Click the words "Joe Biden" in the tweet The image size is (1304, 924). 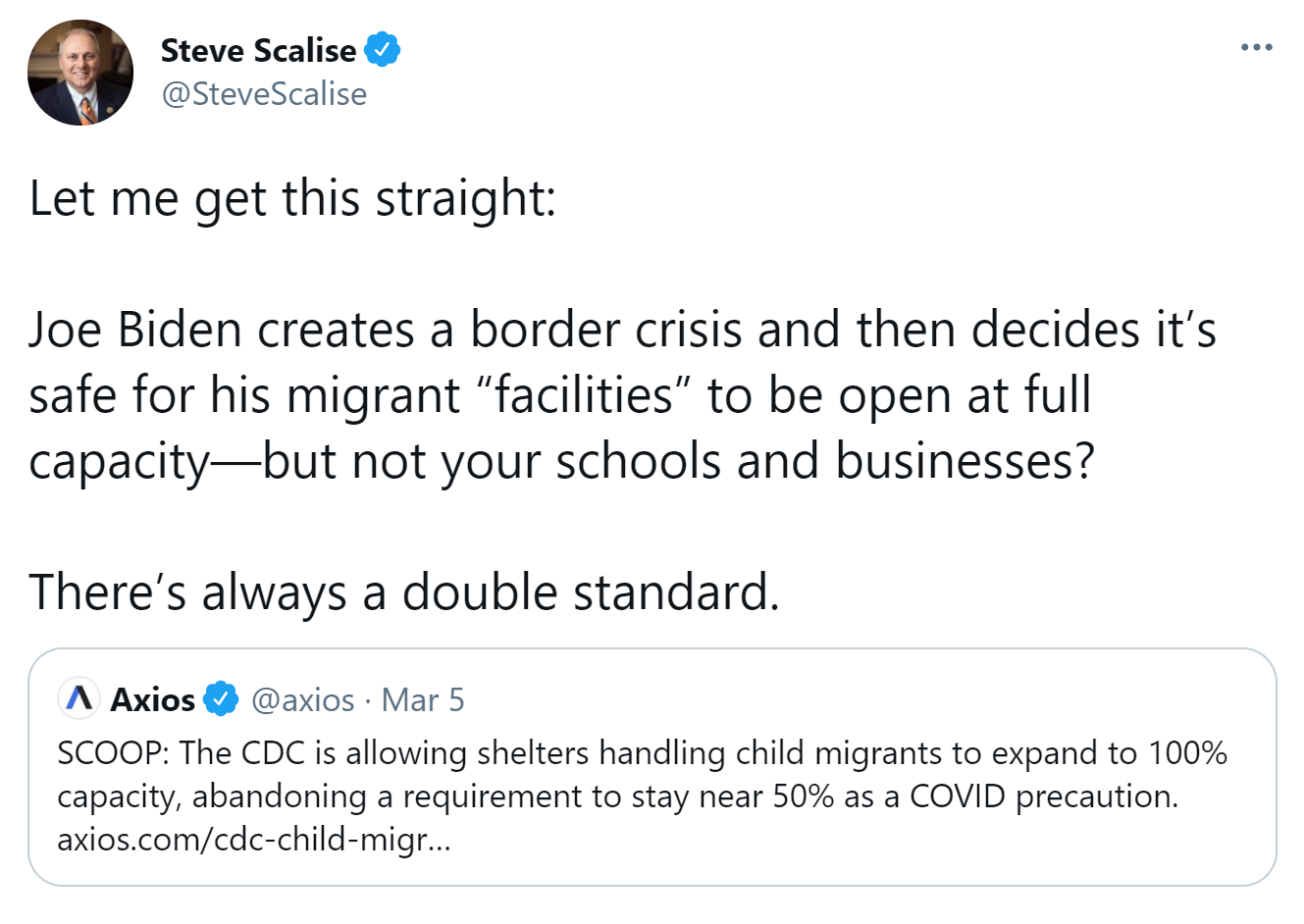pyautogui.click(x=135, y=330)
